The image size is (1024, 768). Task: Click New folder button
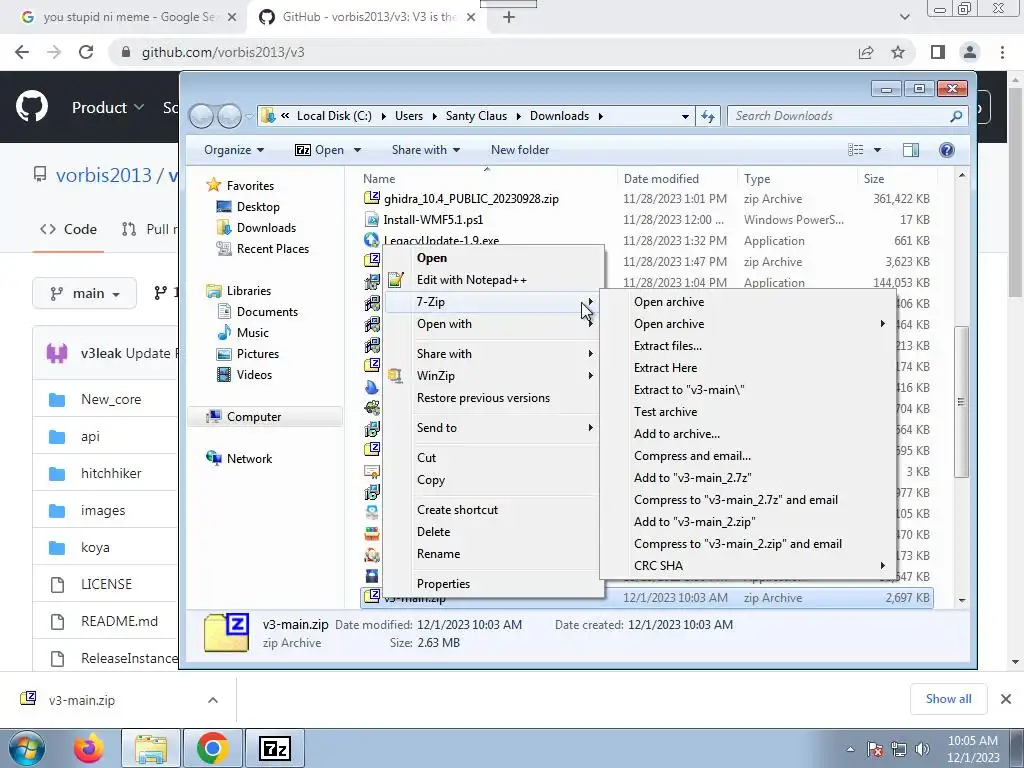click(520, 150)
